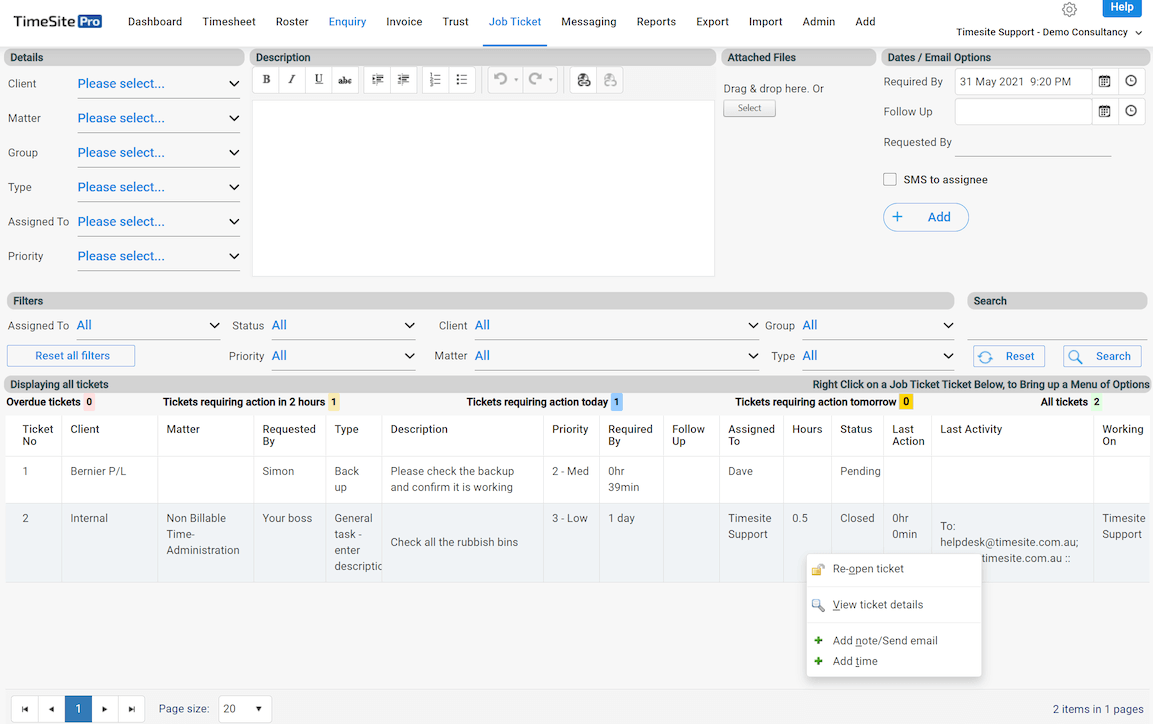Expand the Status filter dropdown
Viewport: 1153px width, 724px height.
[x=343, y=326]
